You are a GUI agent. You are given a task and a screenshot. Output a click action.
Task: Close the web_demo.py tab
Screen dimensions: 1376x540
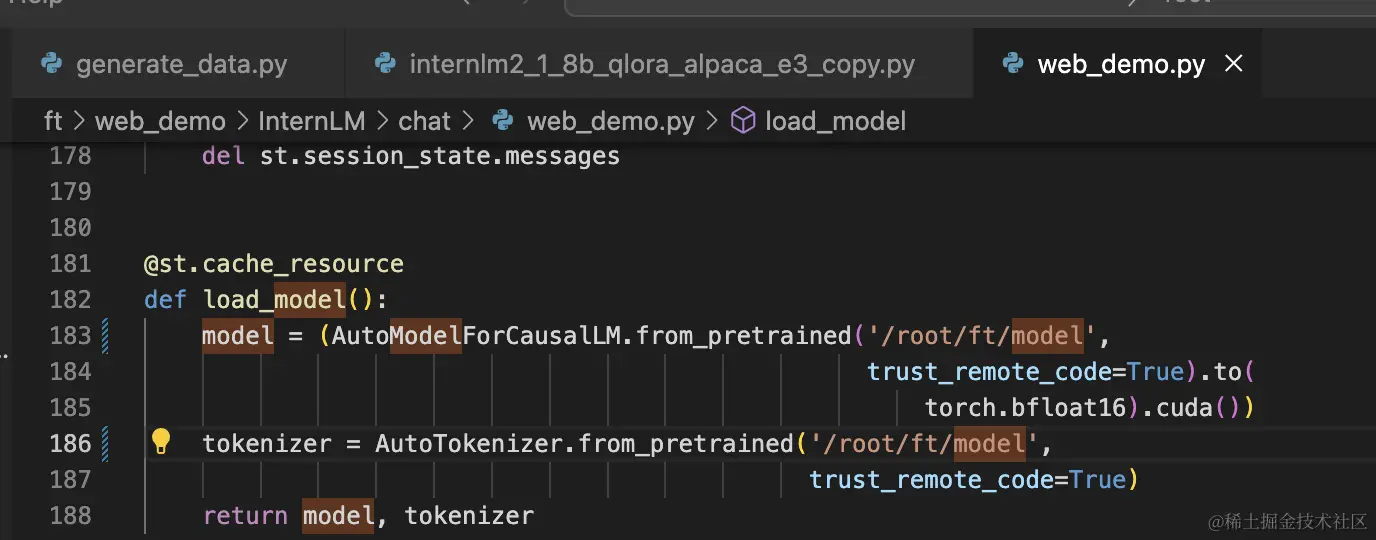click(x=1234, y=64)
